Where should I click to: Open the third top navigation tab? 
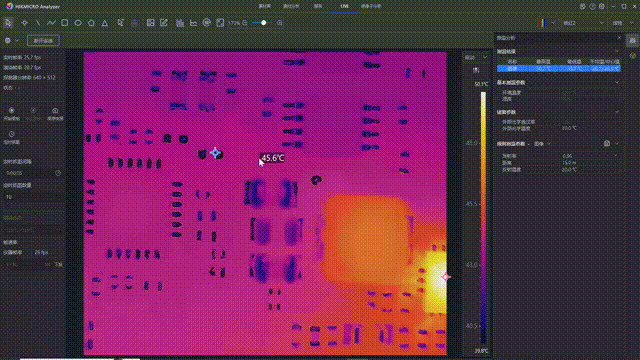[318, 6]
